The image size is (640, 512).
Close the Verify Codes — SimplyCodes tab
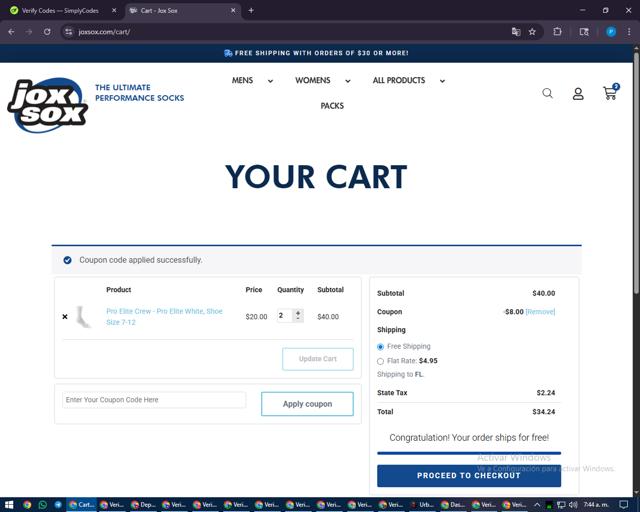pyautogui.click(x=114, y=11)
